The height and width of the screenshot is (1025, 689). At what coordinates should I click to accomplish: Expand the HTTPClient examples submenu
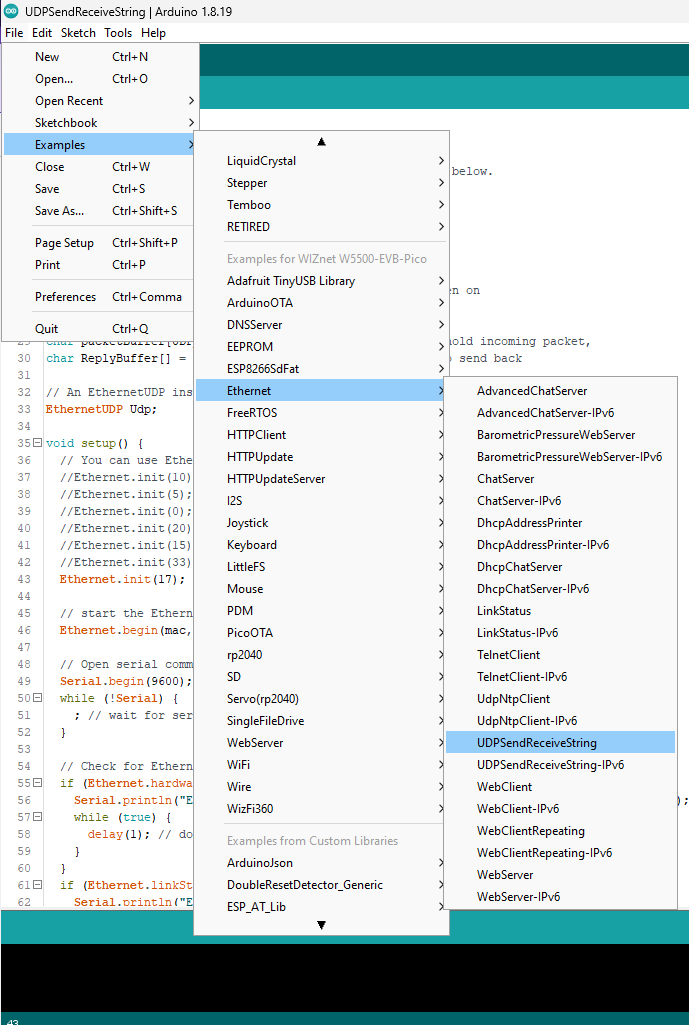click(321, 435)
